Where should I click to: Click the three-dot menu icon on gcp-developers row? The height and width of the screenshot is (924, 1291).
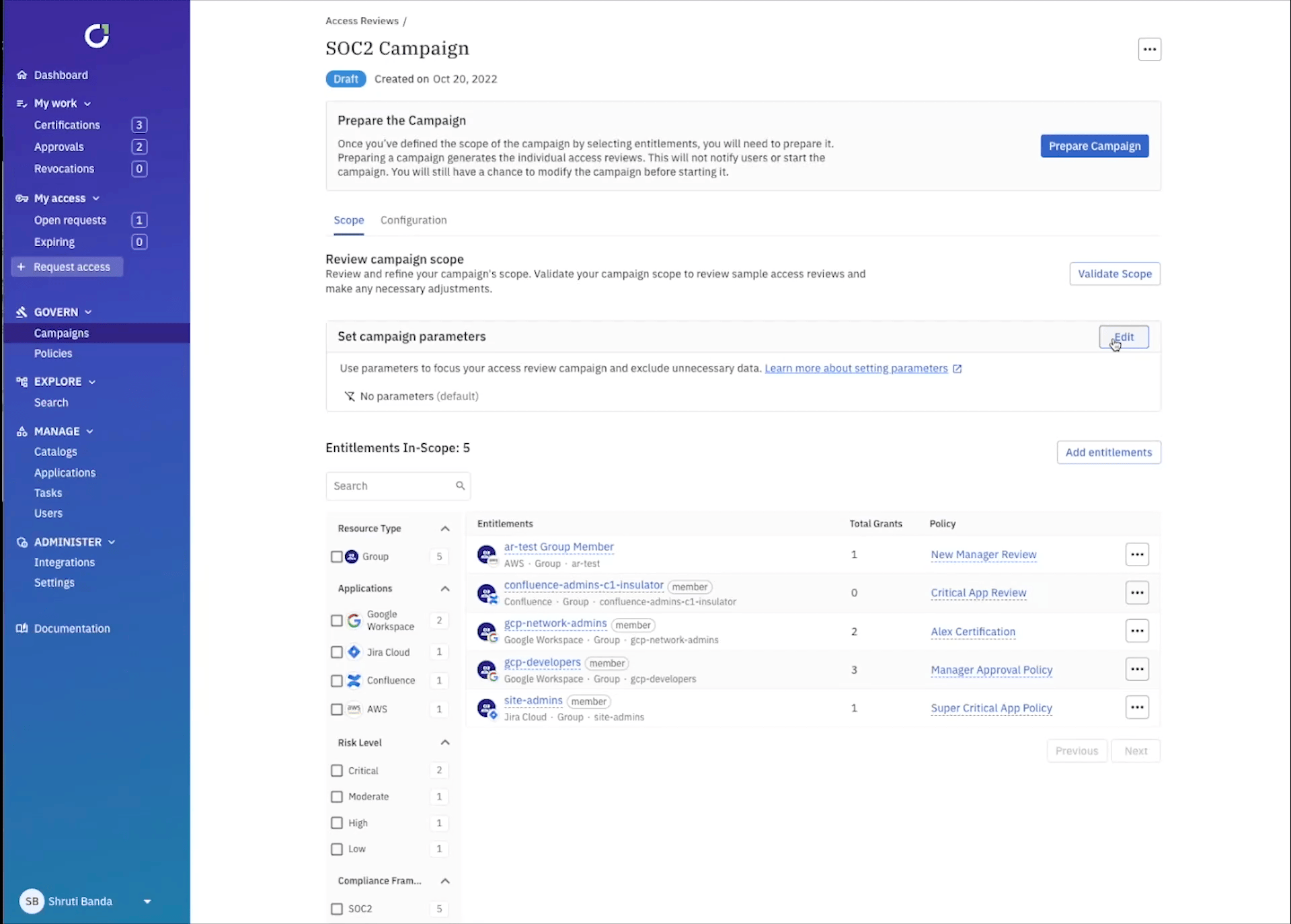(x=1137, y=669)
